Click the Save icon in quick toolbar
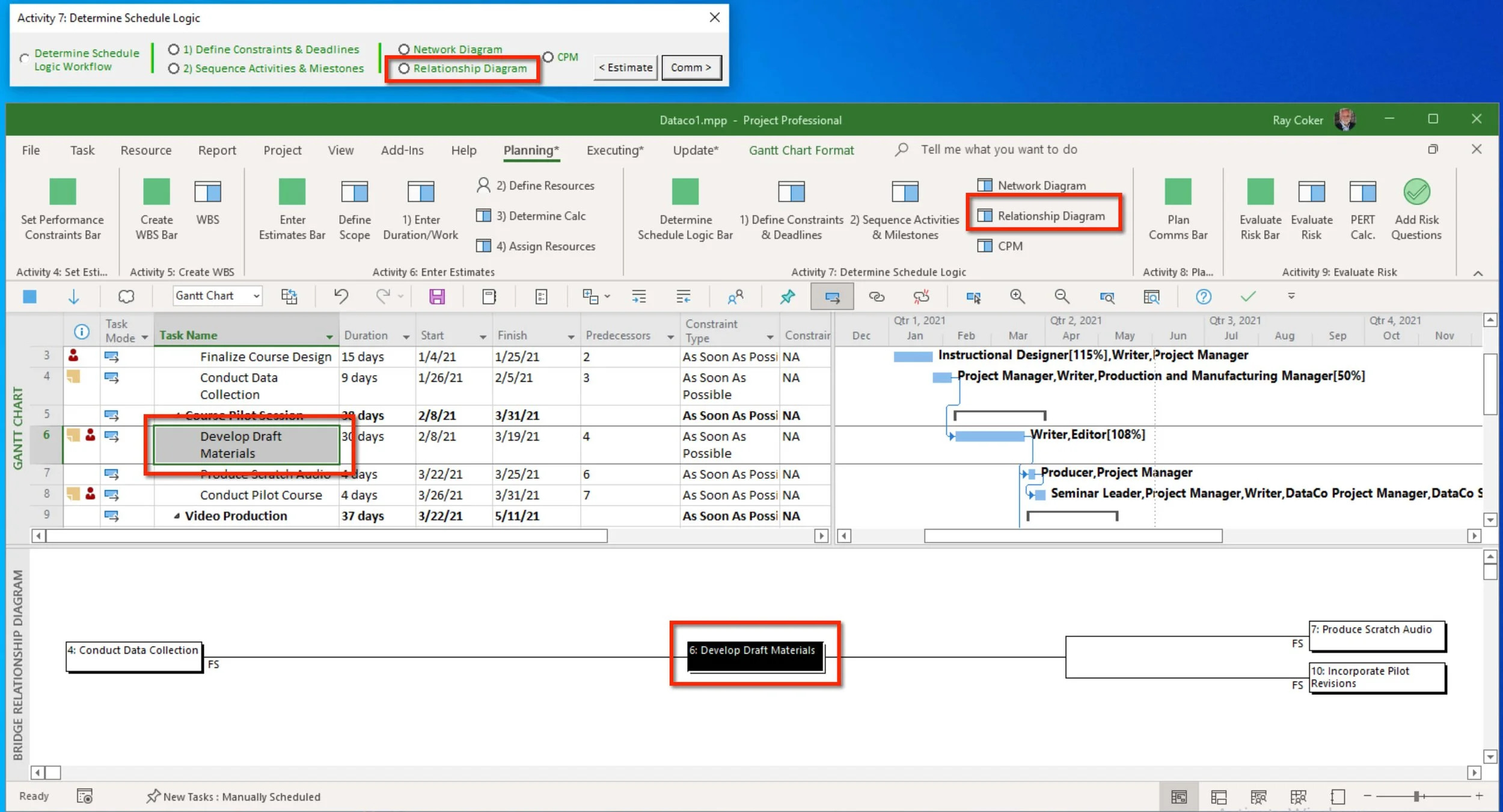The image size is (1503, 812). point(436,296)
